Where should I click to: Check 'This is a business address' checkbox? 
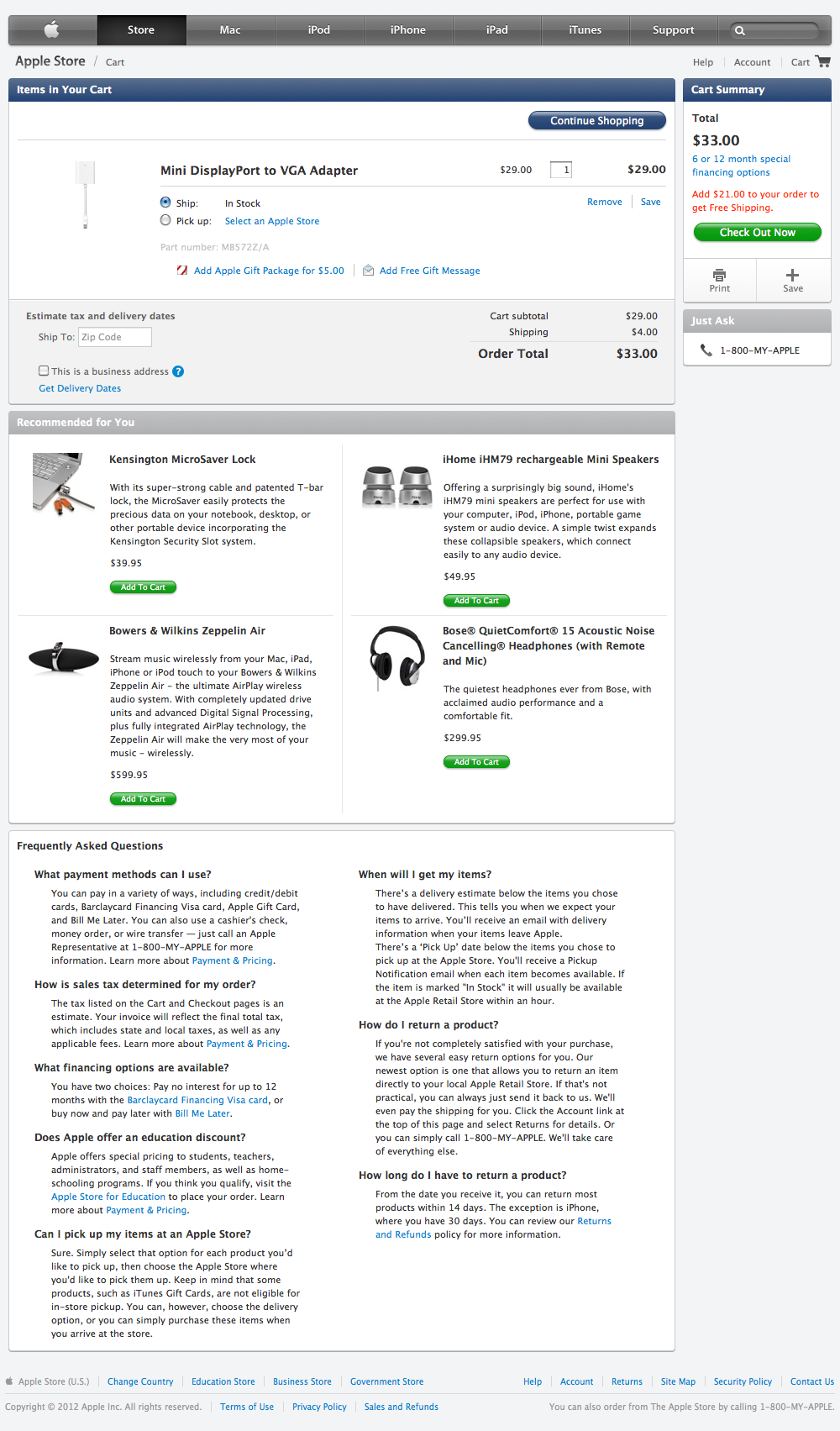click(44, 371)
